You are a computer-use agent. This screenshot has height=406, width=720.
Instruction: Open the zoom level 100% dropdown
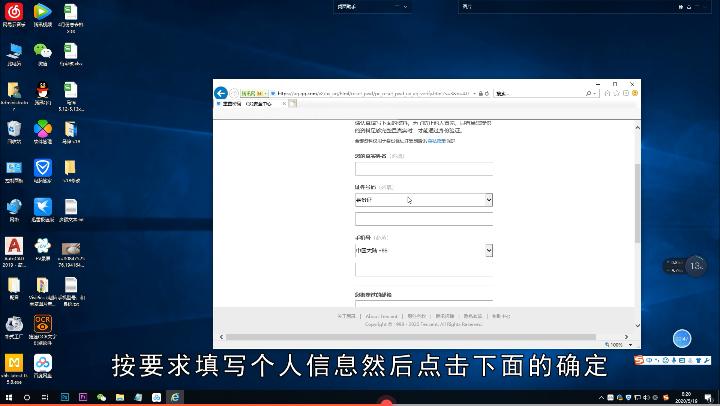point(618,345)
